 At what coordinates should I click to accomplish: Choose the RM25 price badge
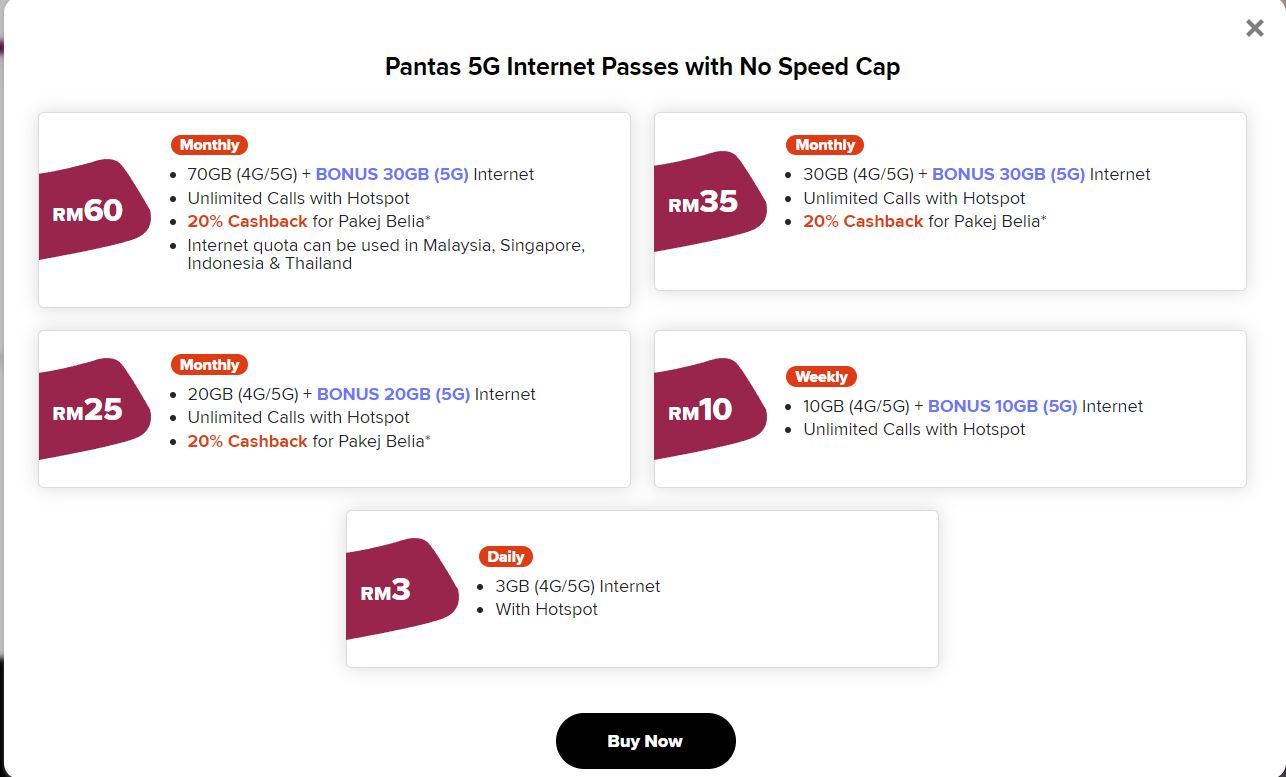[88, 410]
